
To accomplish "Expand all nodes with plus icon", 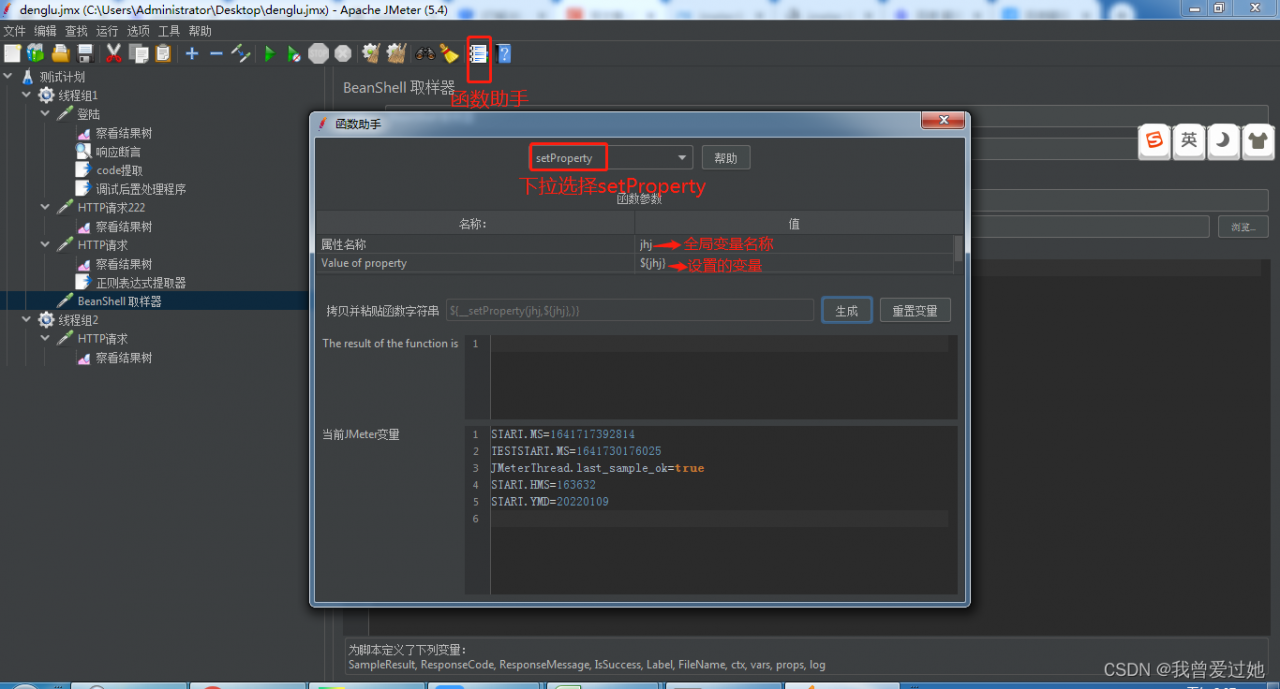I will (x=192, y=54).
